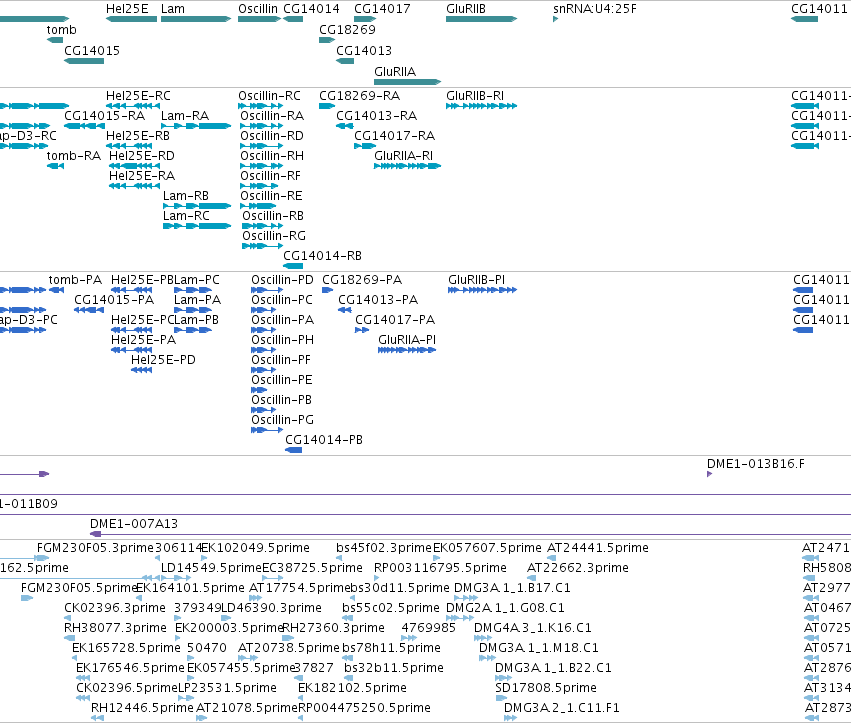851x723 pixels.
Task: Click the tomb gene label
Action: click(61, 29)
